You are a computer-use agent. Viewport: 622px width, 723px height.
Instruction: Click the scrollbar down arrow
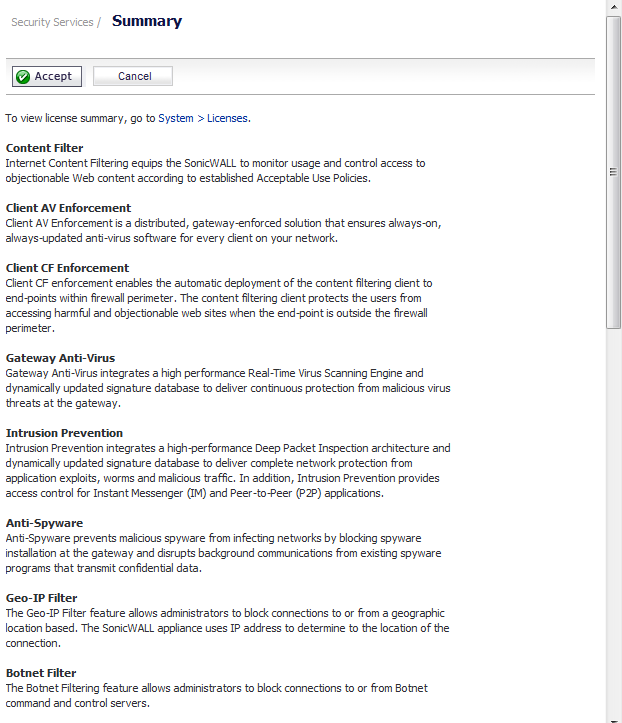click(614, 715)
